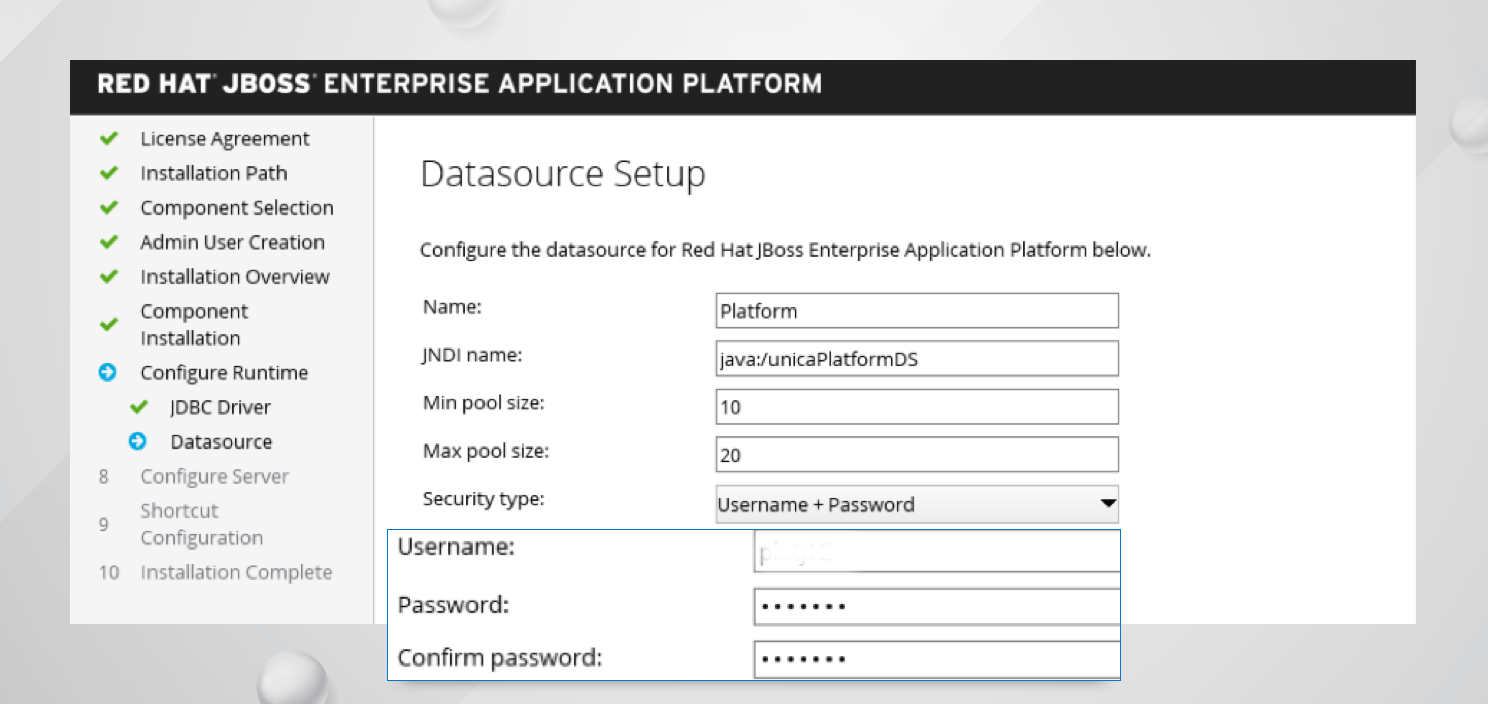This screenshot has width=1488, height=704.
Task: Select Configure Server step in sidebar
Action: 214,477
